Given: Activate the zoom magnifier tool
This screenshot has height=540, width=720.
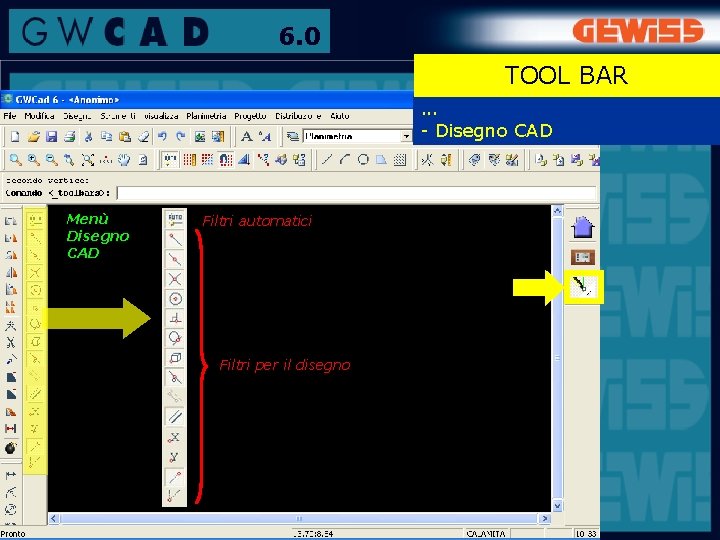Looking at the screenshot, I should (x=15, y=160).
